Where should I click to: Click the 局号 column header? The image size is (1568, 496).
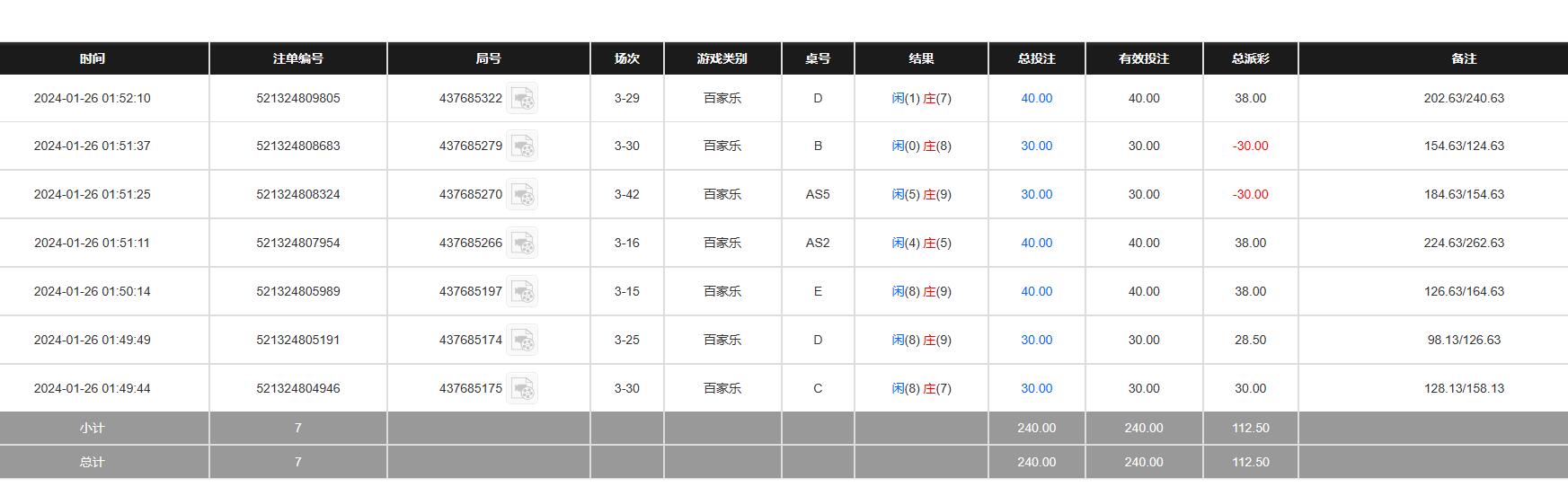pyautogui.click(x=488, y=58)
